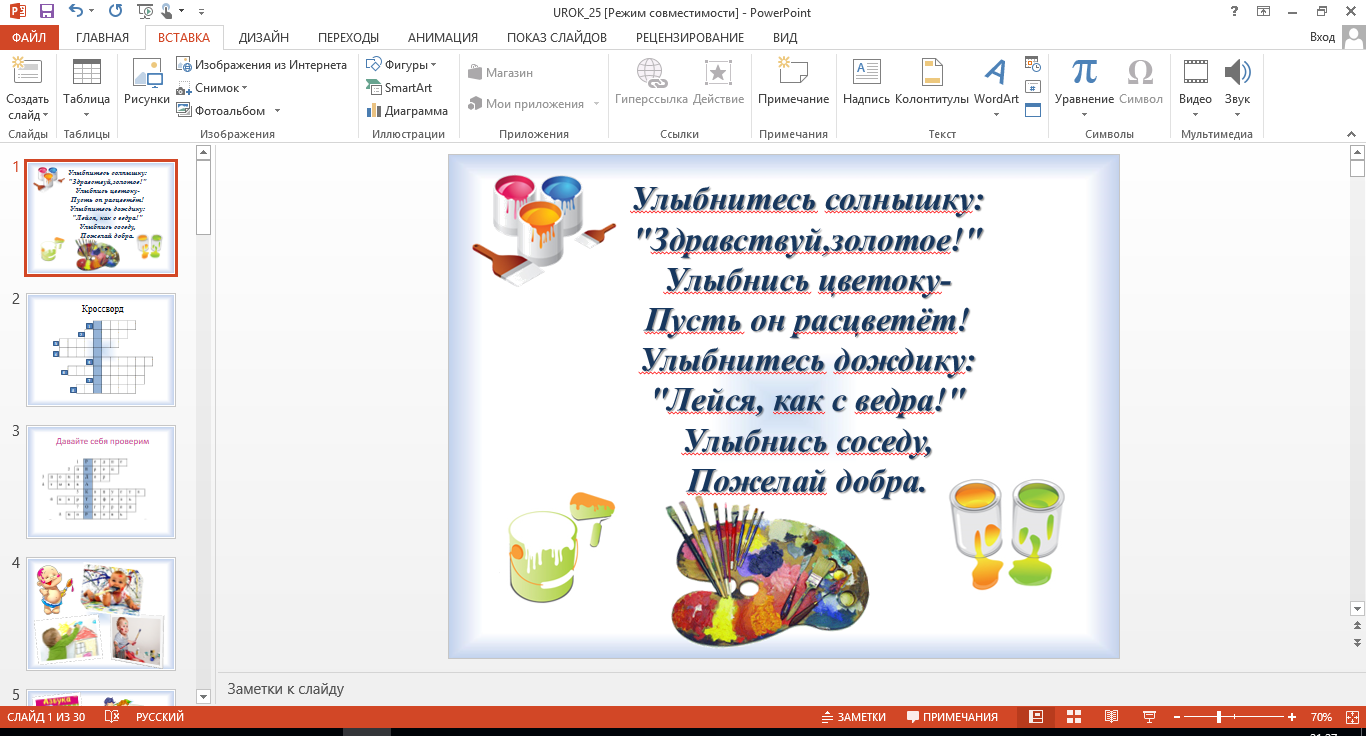Viewport: 1366px width, 736px height.
Task: Click РУССКИЙ language in status bar
Action: point(160,717)
